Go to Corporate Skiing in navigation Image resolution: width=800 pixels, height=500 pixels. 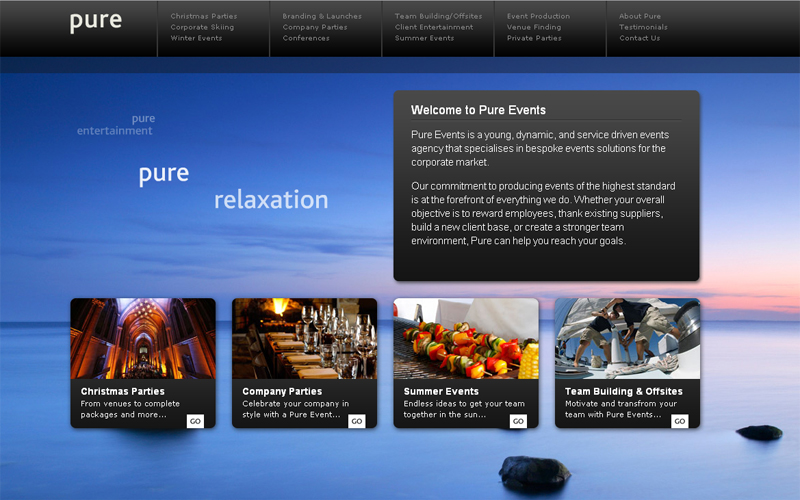point(202,27)
